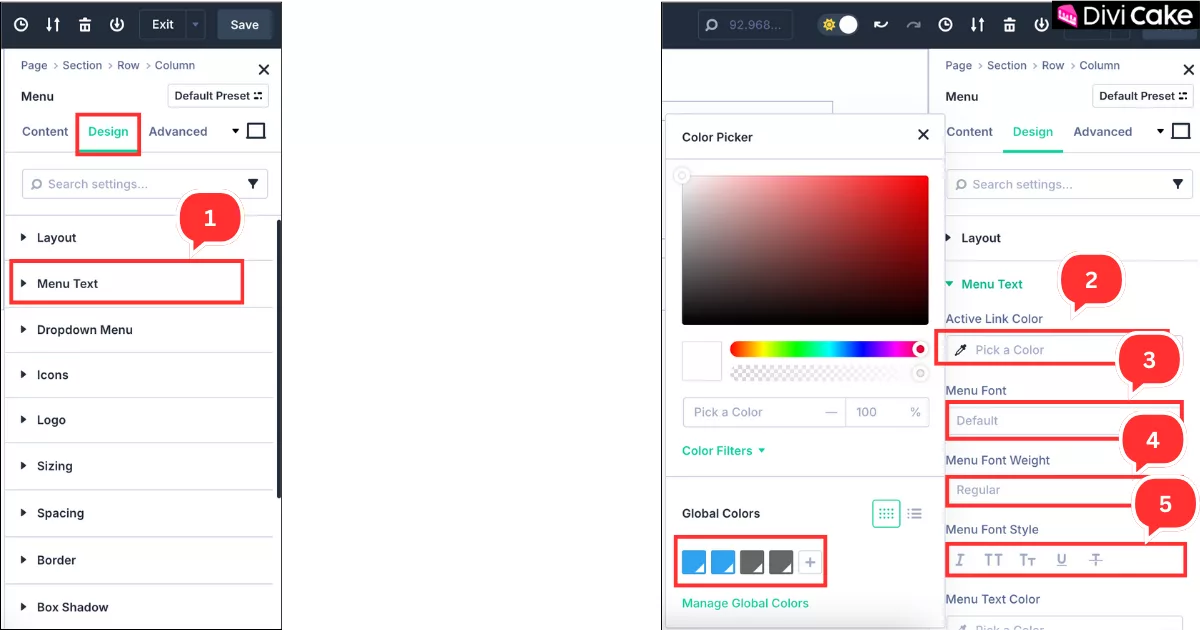Add a new global color with plus
This screenshot has height=630, width=1200.
click(x=810, y=563)
